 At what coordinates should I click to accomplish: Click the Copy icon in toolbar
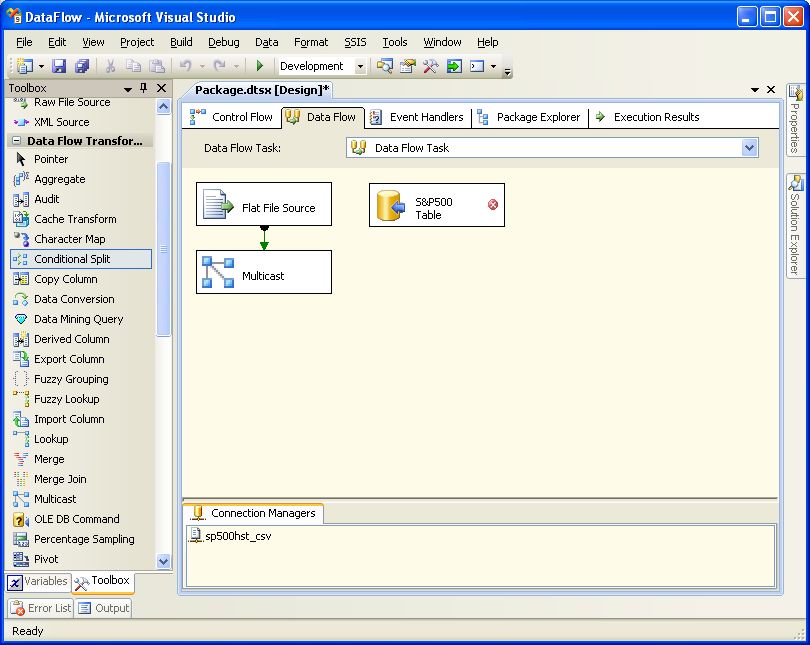[133, 66]
